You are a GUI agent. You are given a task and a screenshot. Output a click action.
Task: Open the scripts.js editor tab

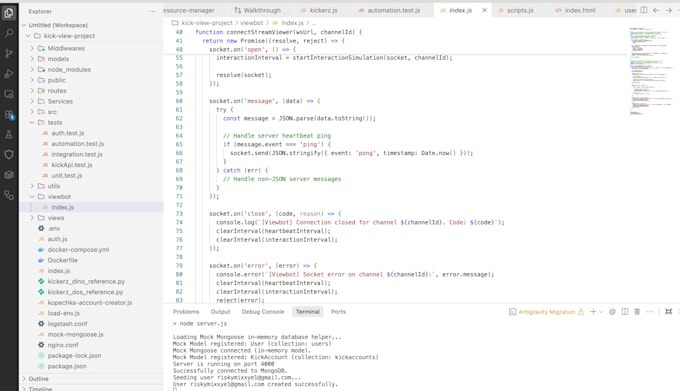point(516,10)
